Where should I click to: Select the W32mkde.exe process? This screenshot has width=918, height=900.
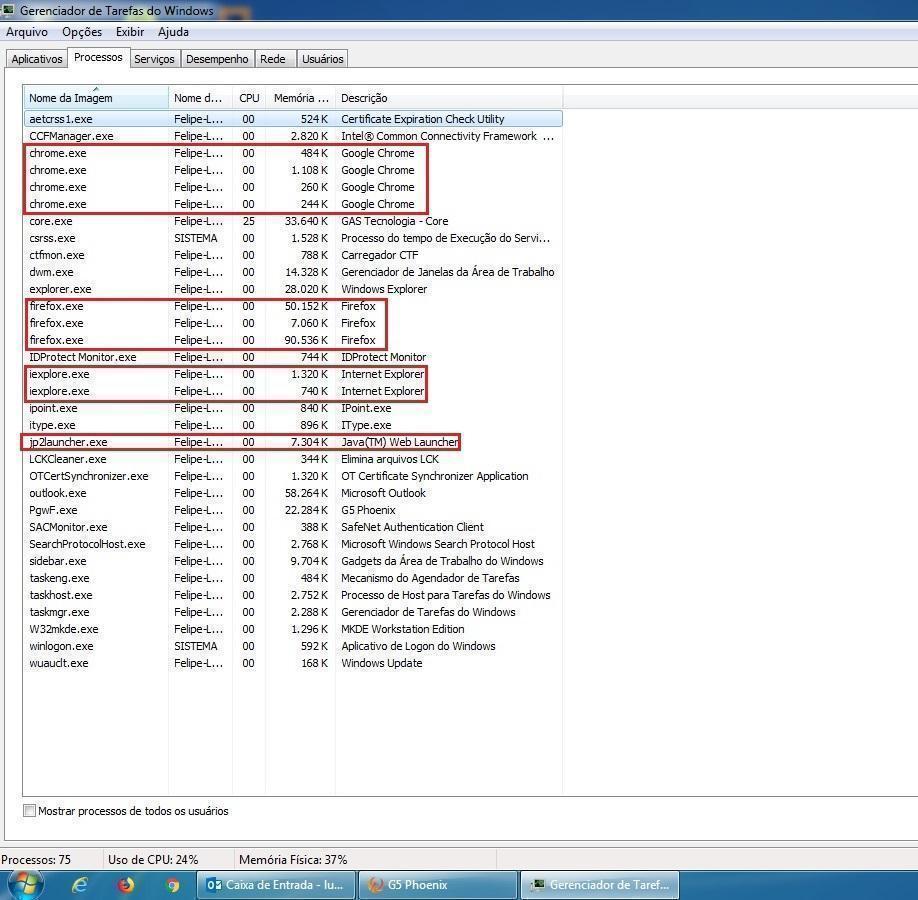293,628
